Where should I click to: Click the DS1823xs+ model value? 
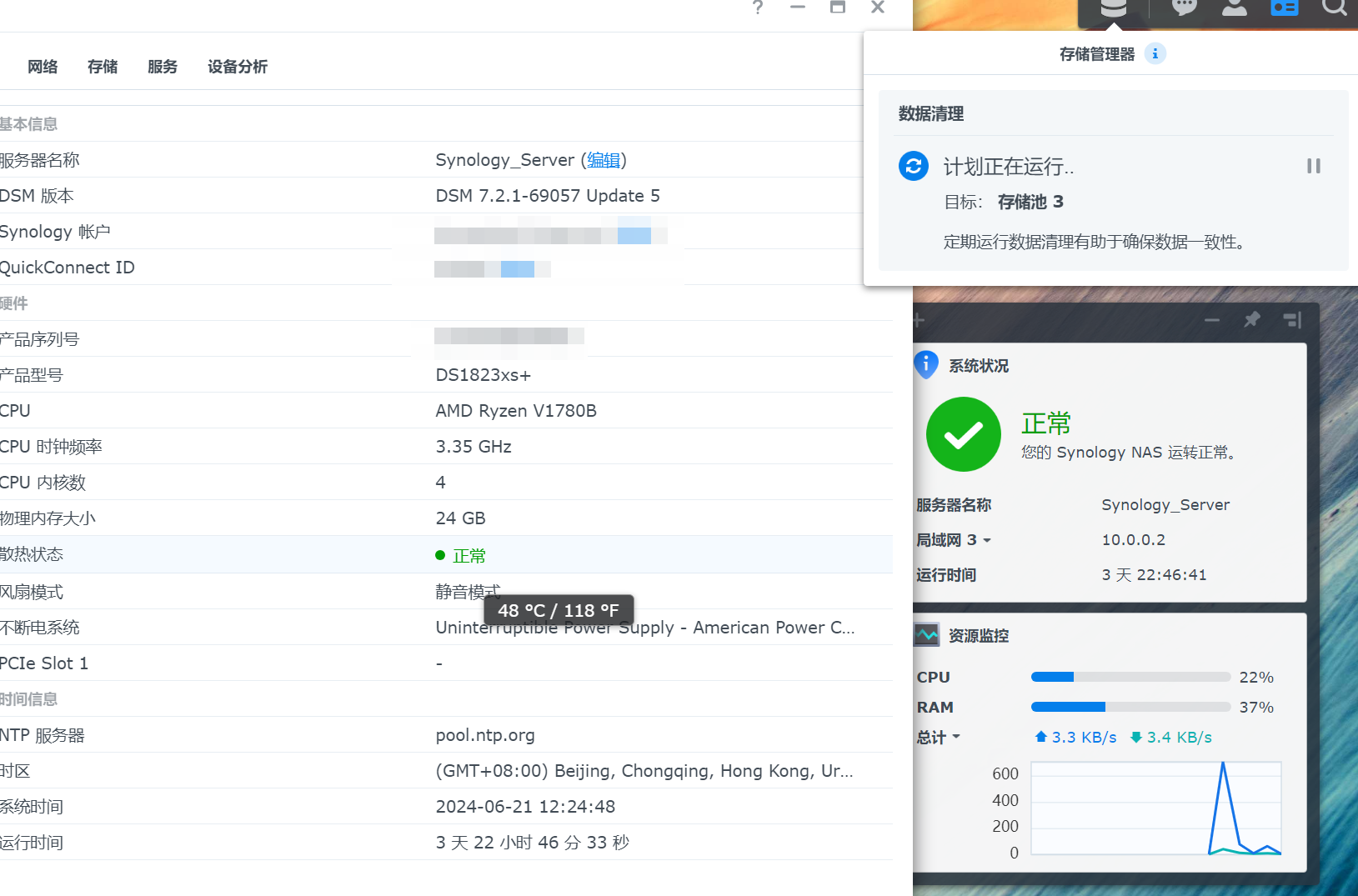(484, 375)
